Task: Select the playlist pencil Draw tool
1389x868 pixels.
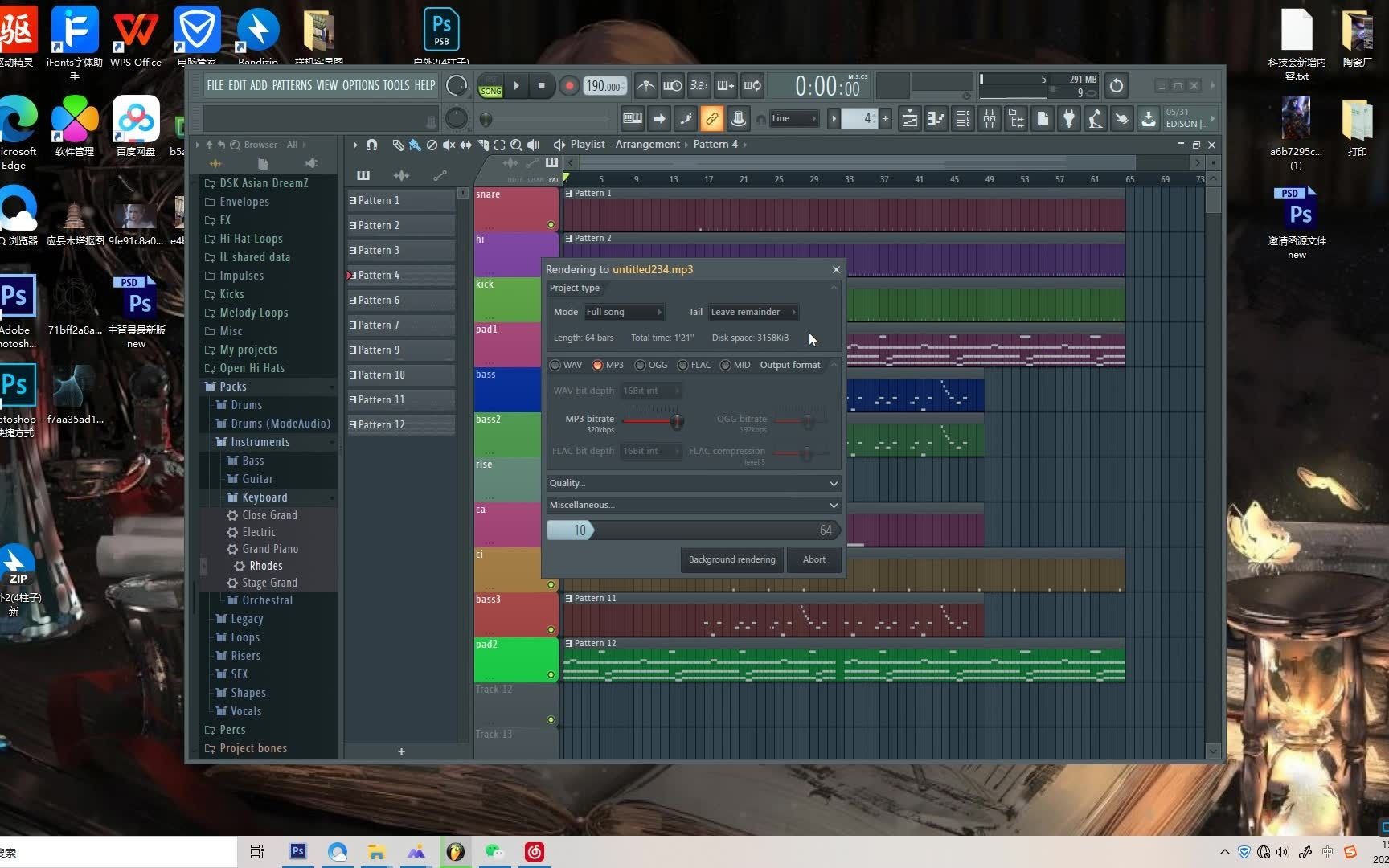Action: pyautogui.click(x=398, y=145)
